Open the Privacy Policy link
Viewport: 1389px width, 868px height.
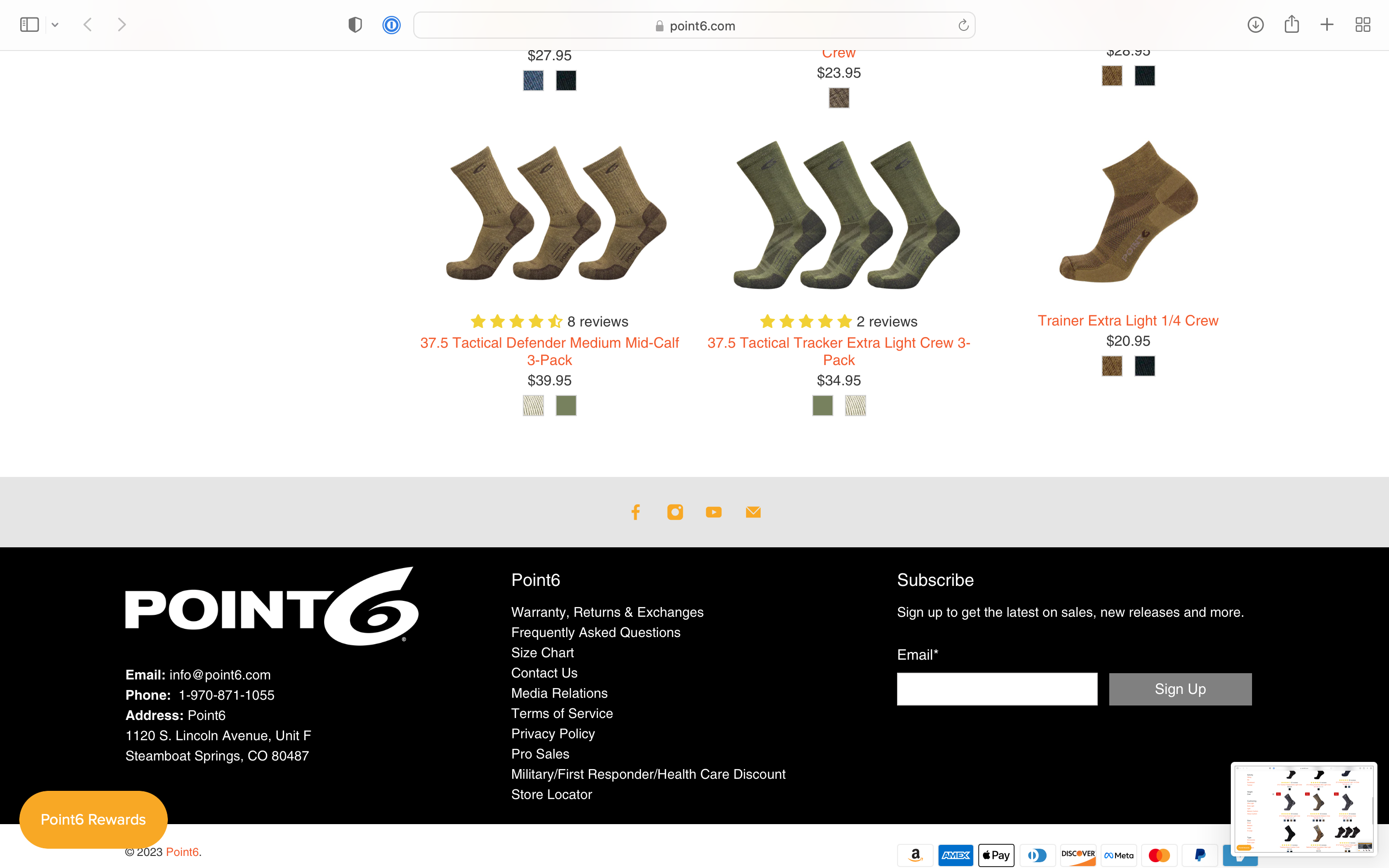(553, 733)
